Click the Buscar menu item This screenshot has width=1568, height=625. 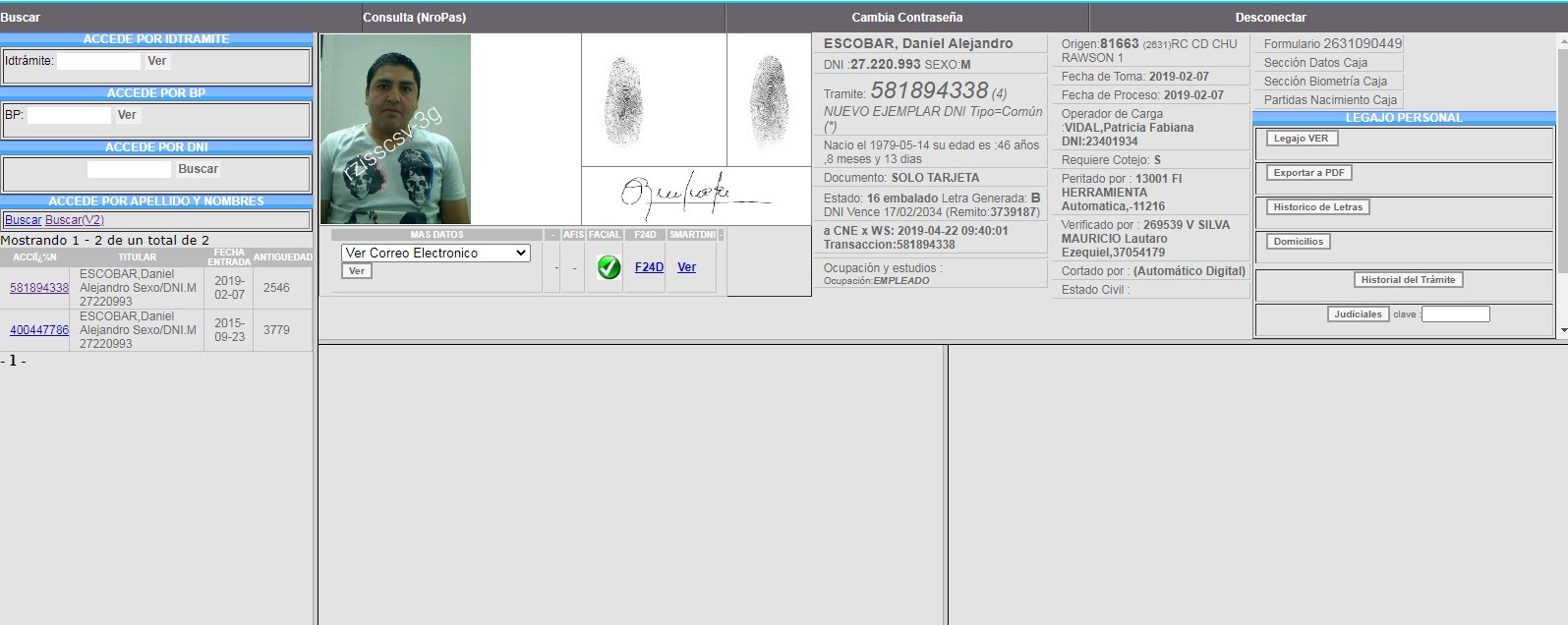[x=21, y=18]
